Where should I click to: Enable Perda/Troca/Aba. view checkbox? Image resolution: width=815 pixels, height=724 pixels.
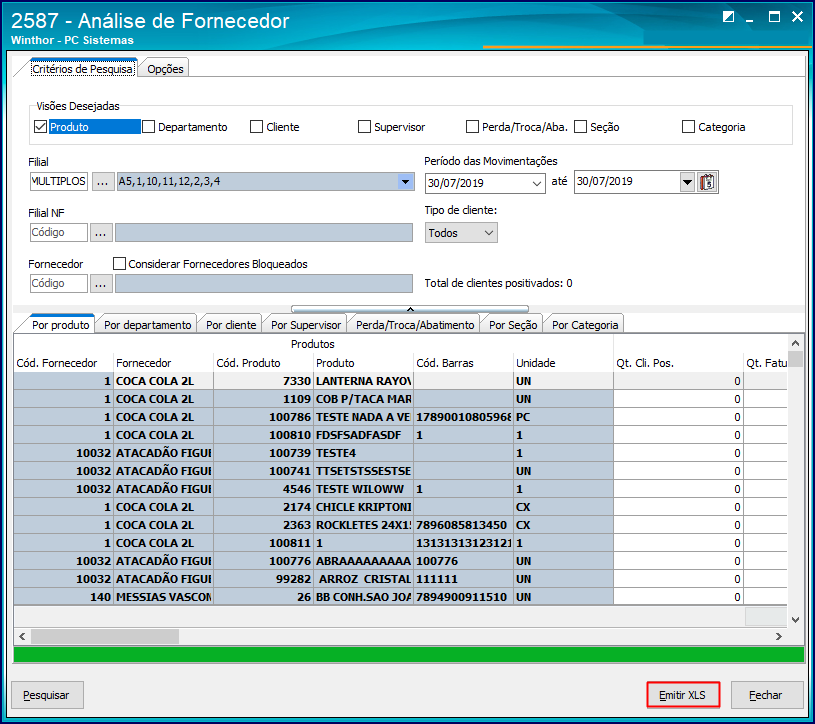click(472, 127)
